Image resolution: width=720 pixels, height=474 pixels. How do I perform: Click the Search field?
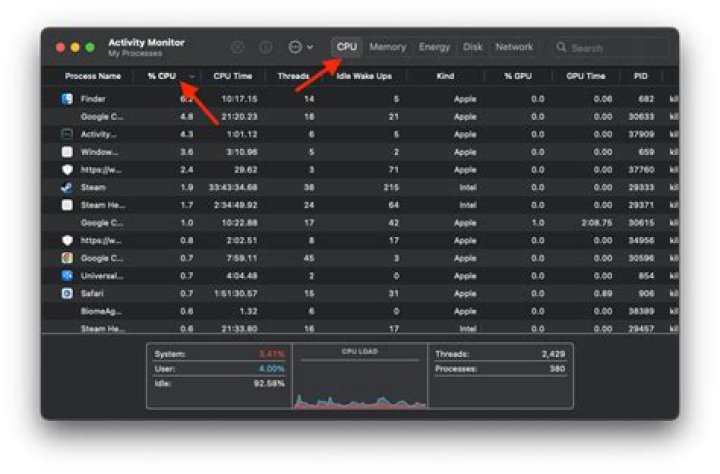611,47
